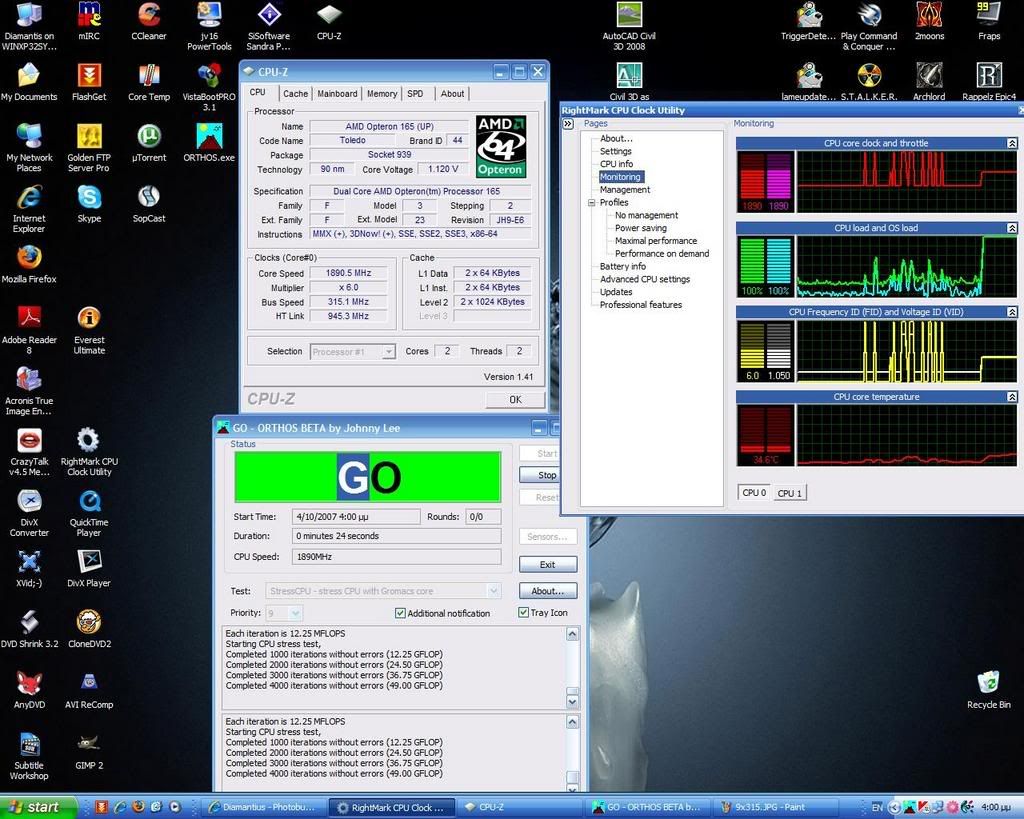The image size is (1024, 819).
Task: Open Everest Ultimate desktop icon
Action: [89, 330]
